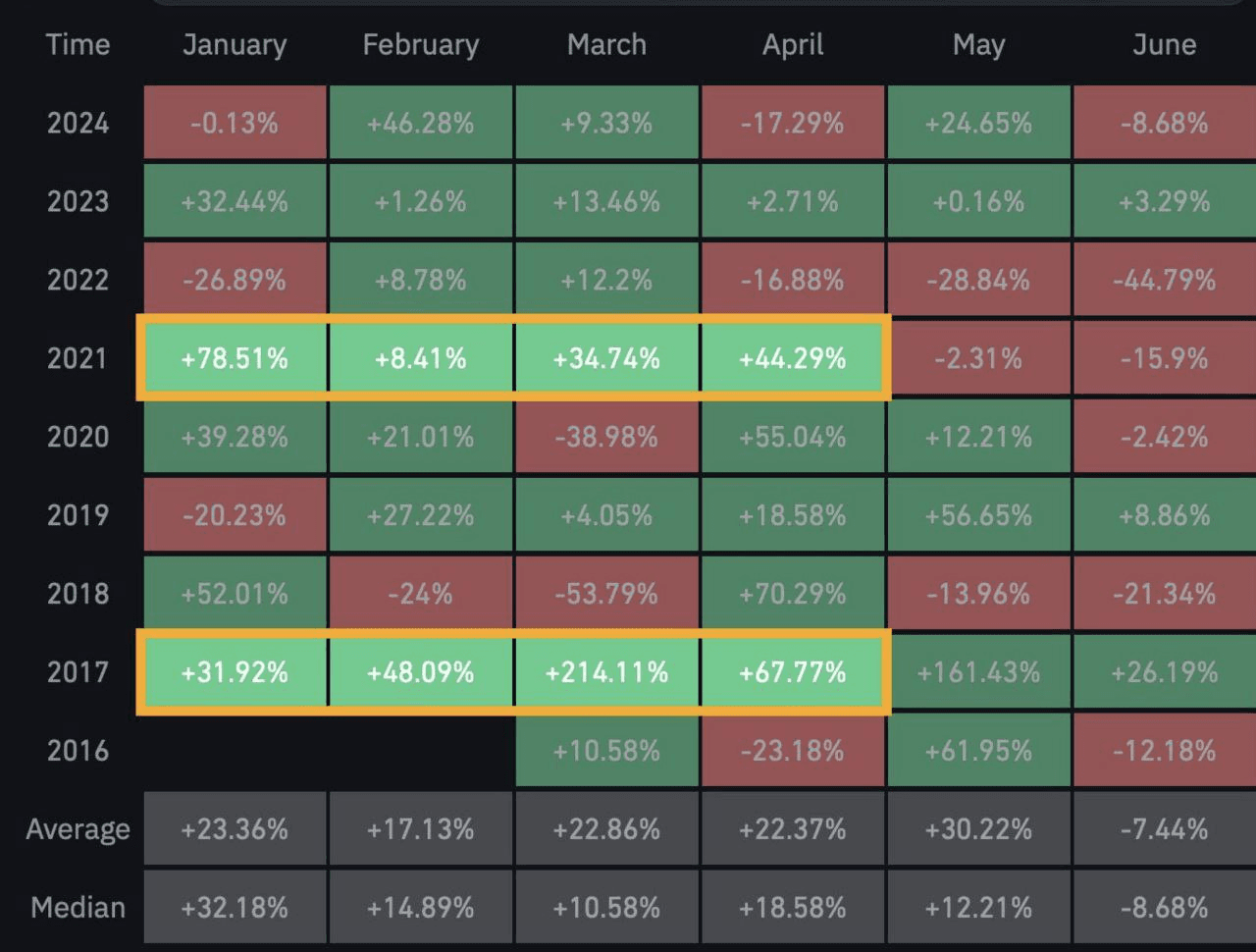
Task: Click the +34.74% cell
Action: pyautogui.click(x=606, y=358)
